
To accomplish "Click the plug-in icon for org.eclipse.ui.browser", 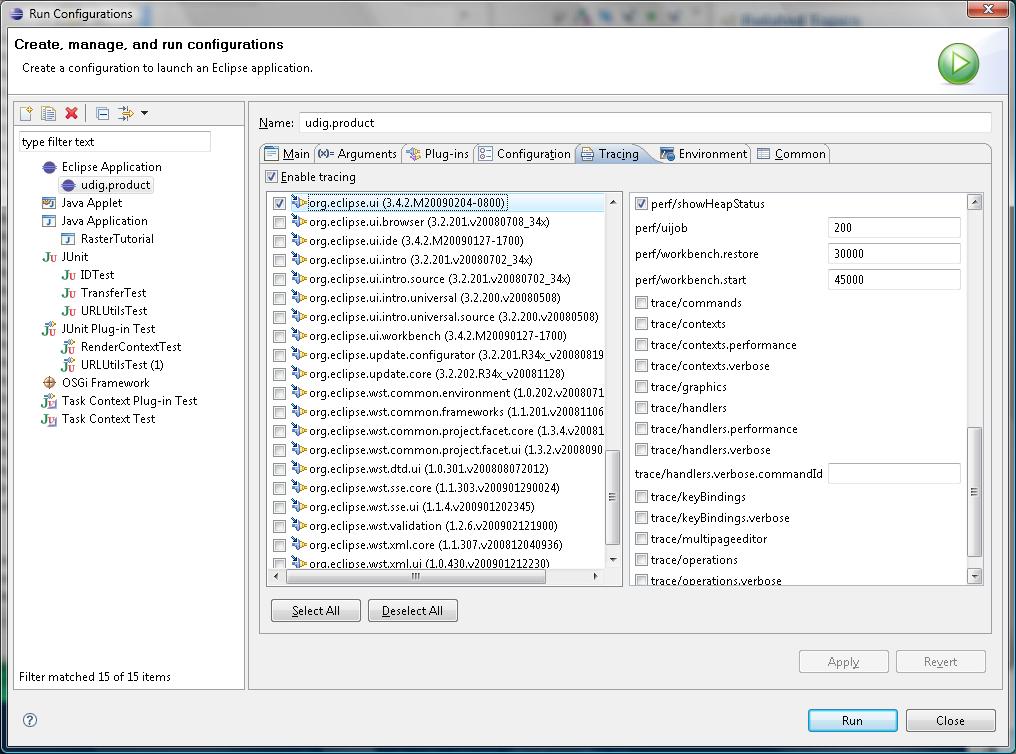I will 299,221.
